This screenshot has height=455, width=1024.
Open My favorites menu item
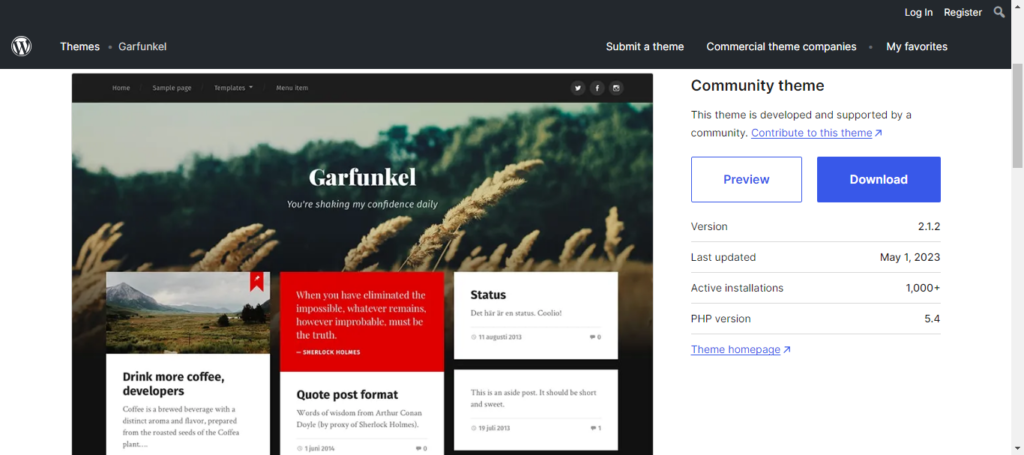(x=916, y=46)
